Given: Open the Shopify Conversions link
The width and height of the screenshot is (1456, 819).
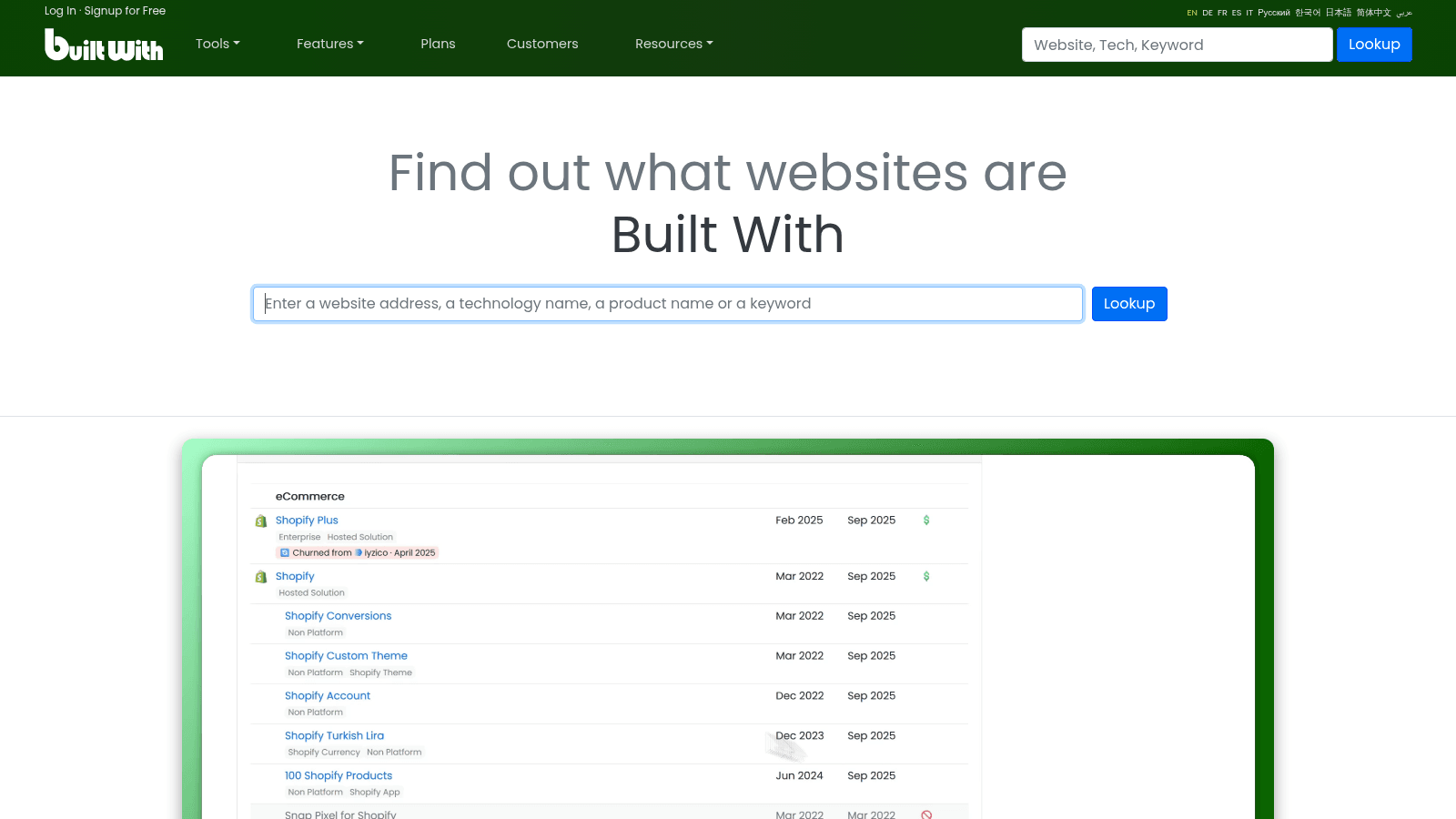Looking at the screenshot, I should coord(338,616).
